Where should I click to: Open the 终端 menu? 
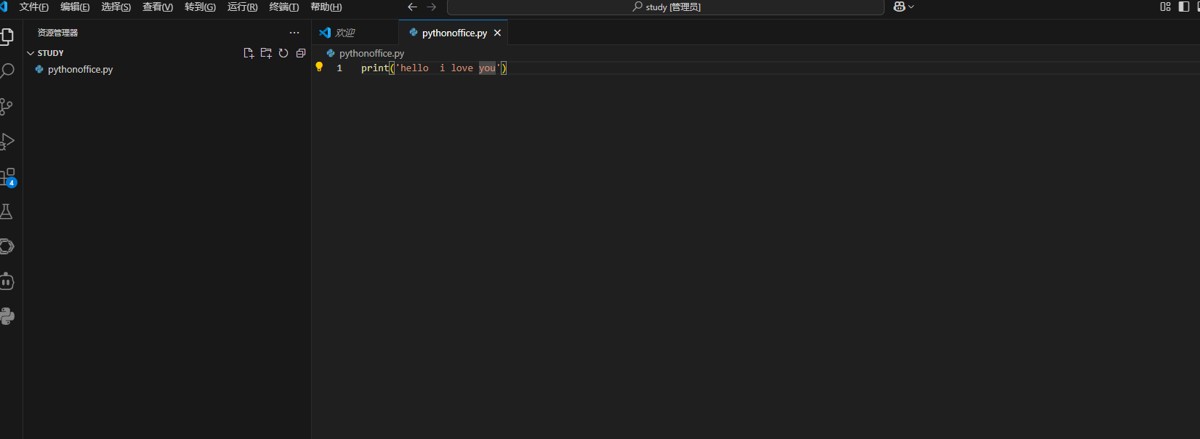[284, 7]
